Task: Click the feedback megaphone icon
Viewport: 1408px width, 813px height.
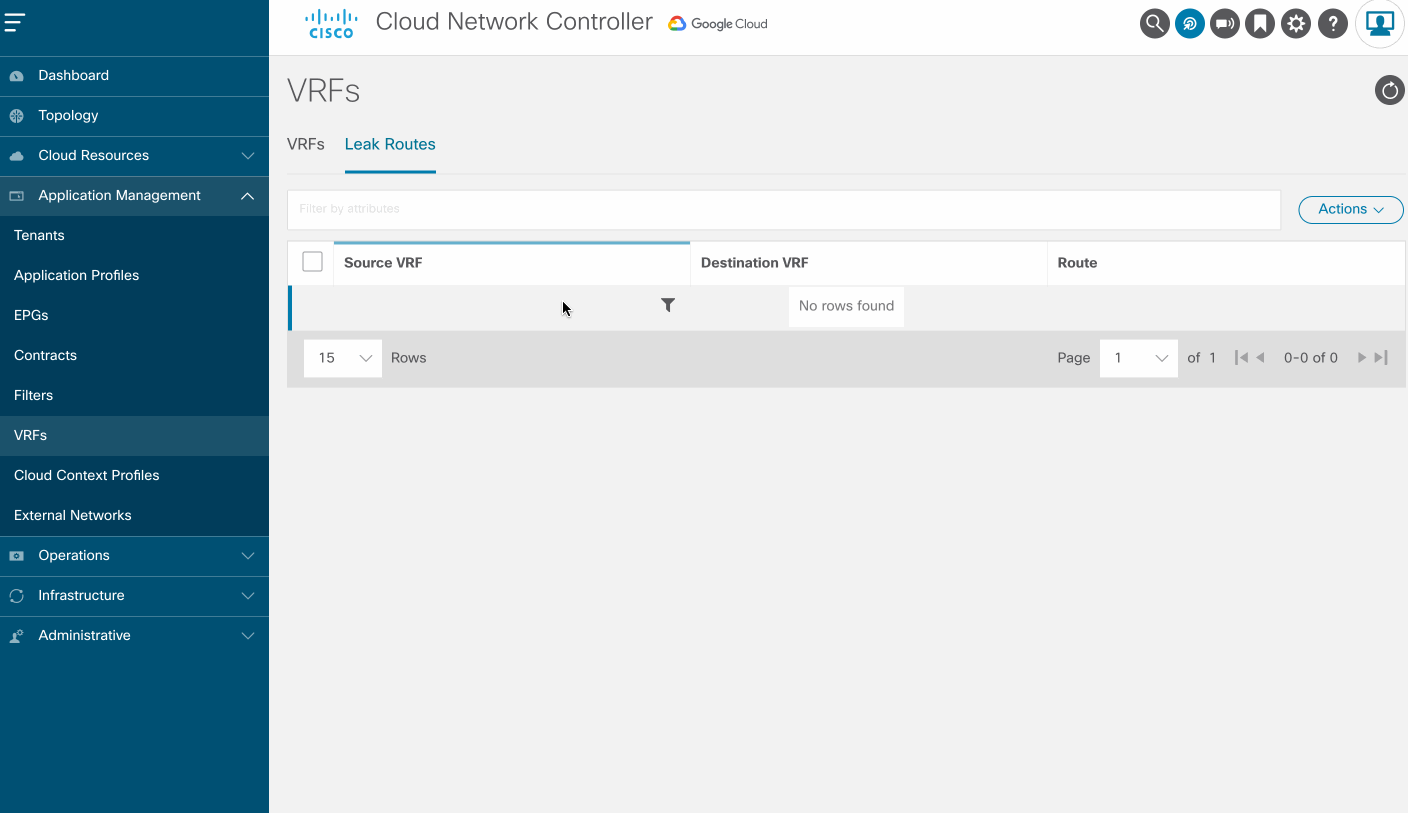Action: (x=1225, y=24)
